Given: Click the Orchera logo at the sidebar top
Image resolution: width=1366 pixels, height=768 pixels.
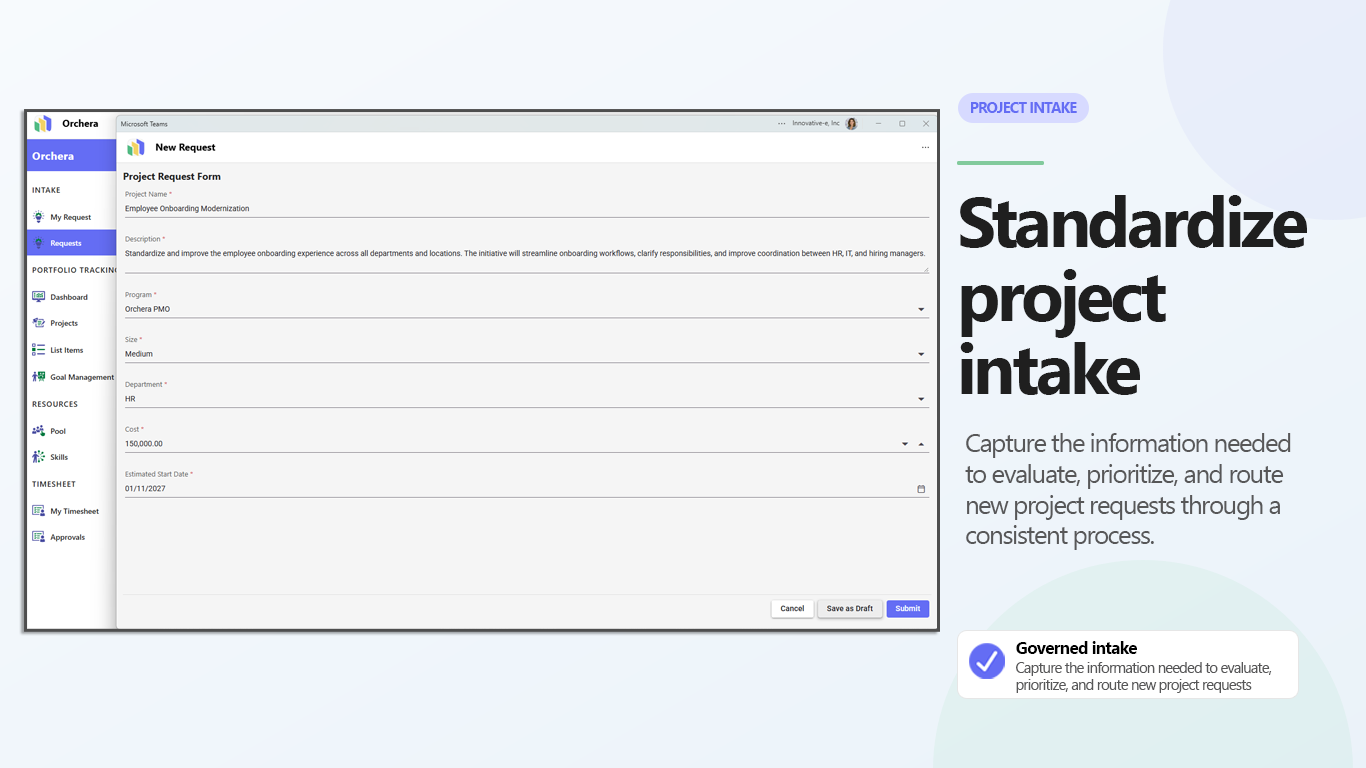Looking at the screenshot, I should coord(43,124).
